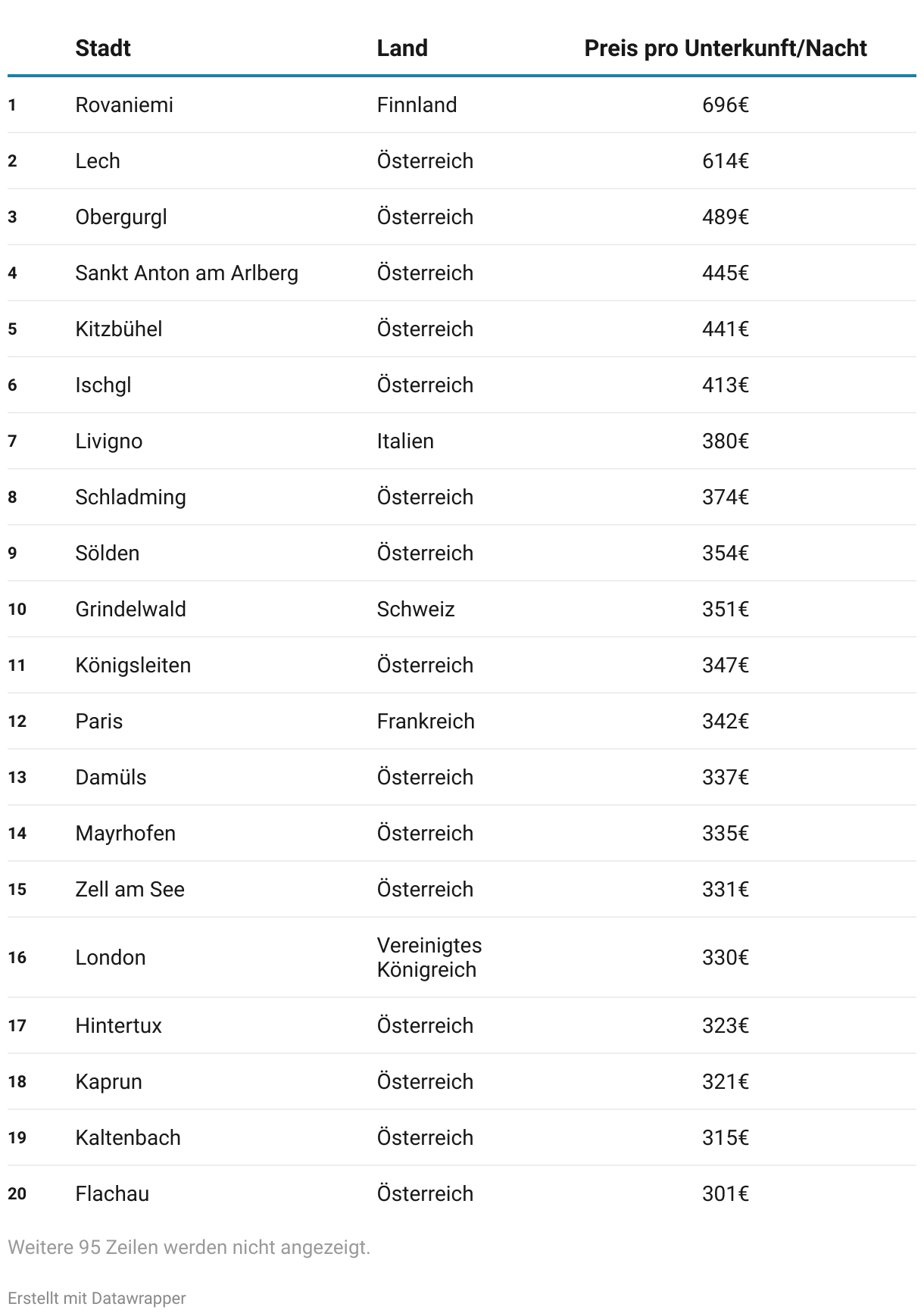Screen dimensions: 924x1316
Task: Click Frankreich country cell
Action: click(x=426, y=721)
